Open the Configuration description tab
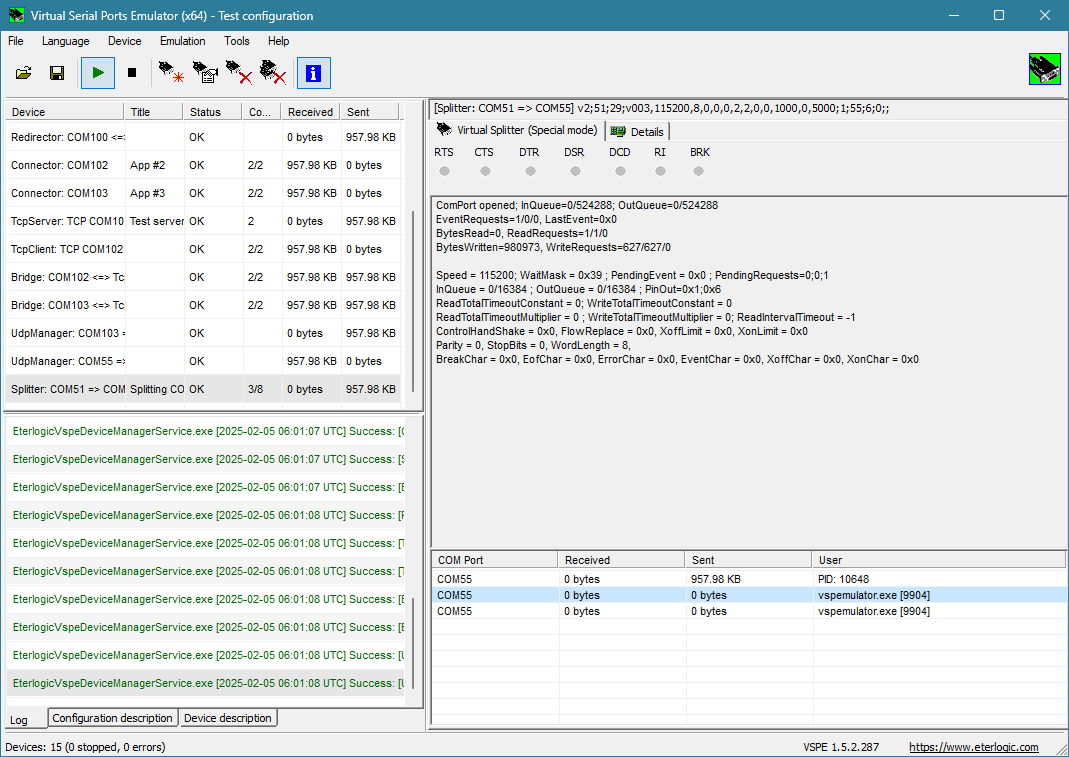Screen dimensions: 1069x757 tap(112, 718)
